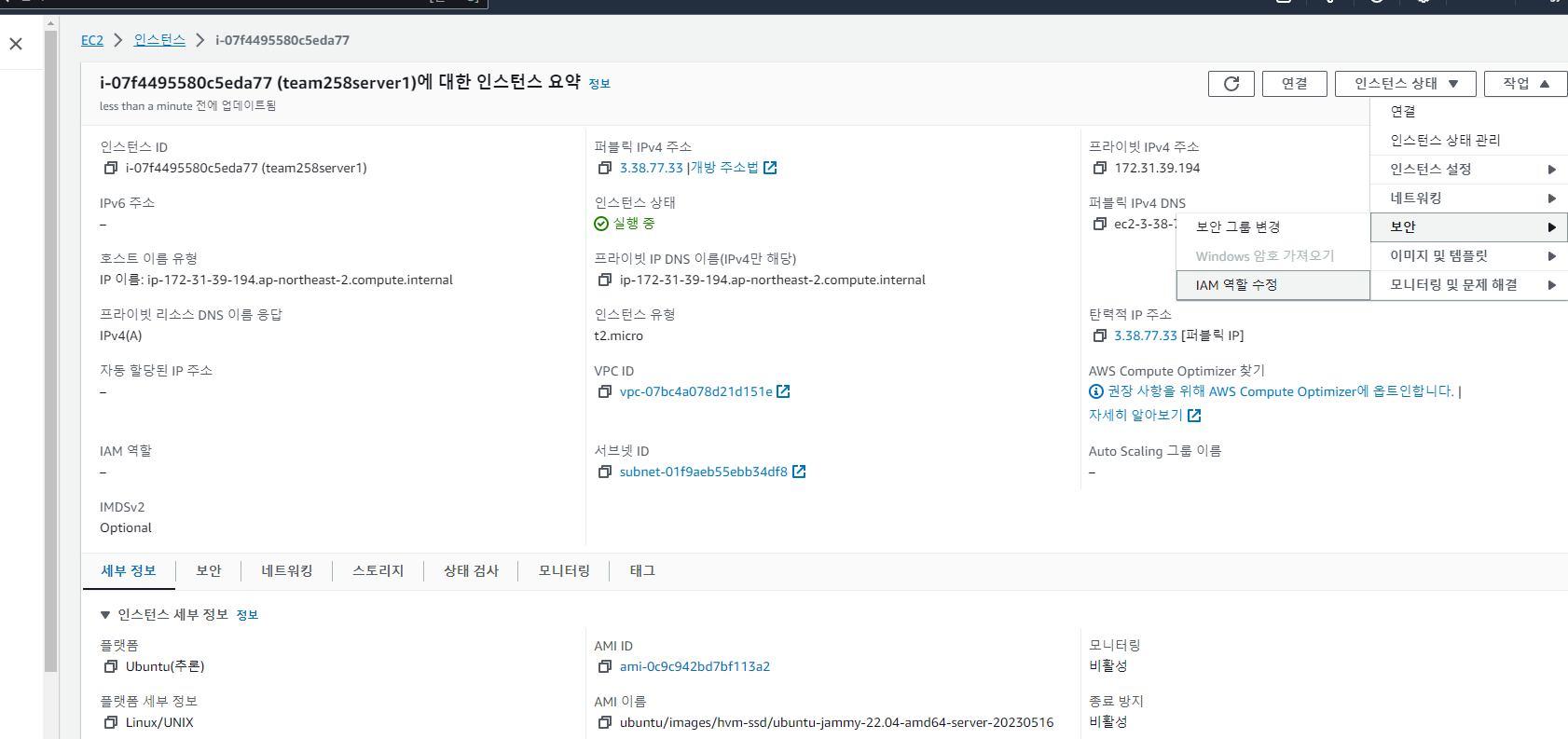Image resolution: width=1568 pixels, height=739 pixels.
Task: Click instance type value t2.micro
Action: [x=619, y=336]
